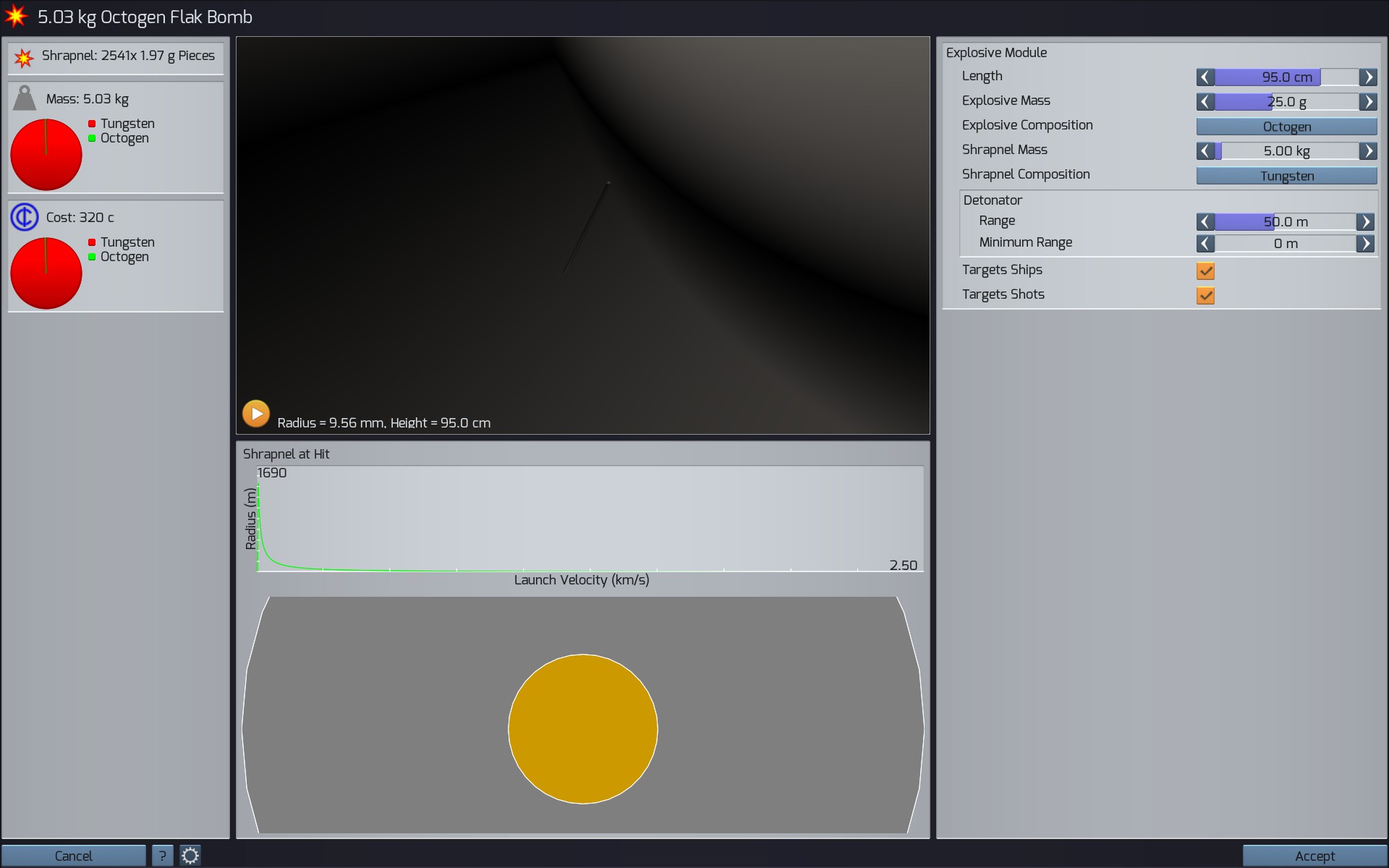Open help with the question mark button
The image size is (1389, 868).
[163, 856]
